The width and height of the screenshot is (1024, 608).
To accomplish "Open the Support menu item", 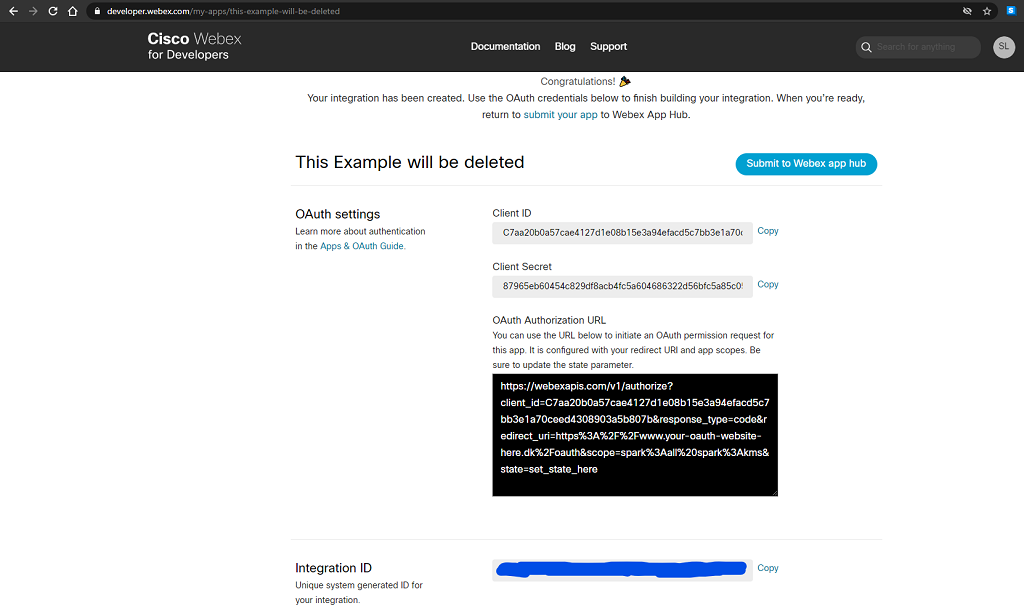I will (x=609, y=46).
